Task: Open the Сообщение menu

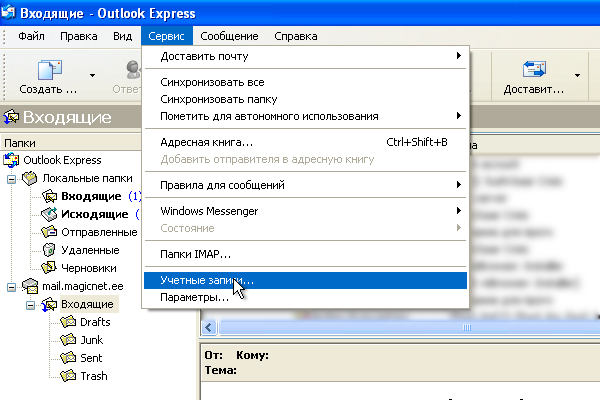Action: (x=229, y=36)
